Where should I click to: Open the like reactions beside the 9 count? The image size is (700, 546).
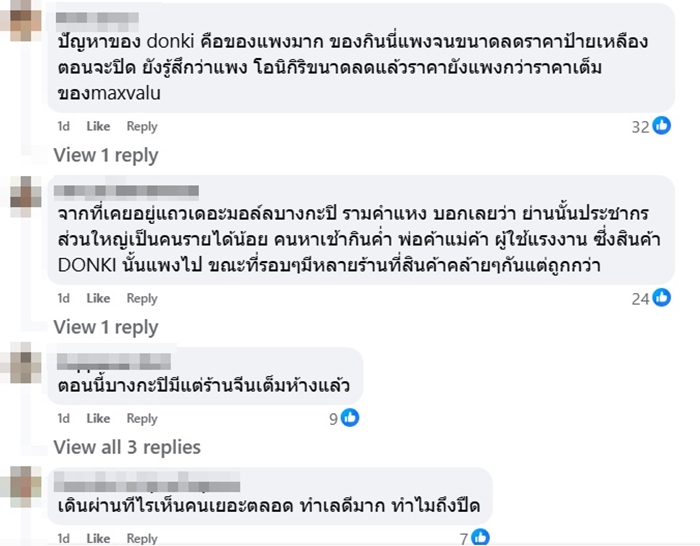(350, 418)
